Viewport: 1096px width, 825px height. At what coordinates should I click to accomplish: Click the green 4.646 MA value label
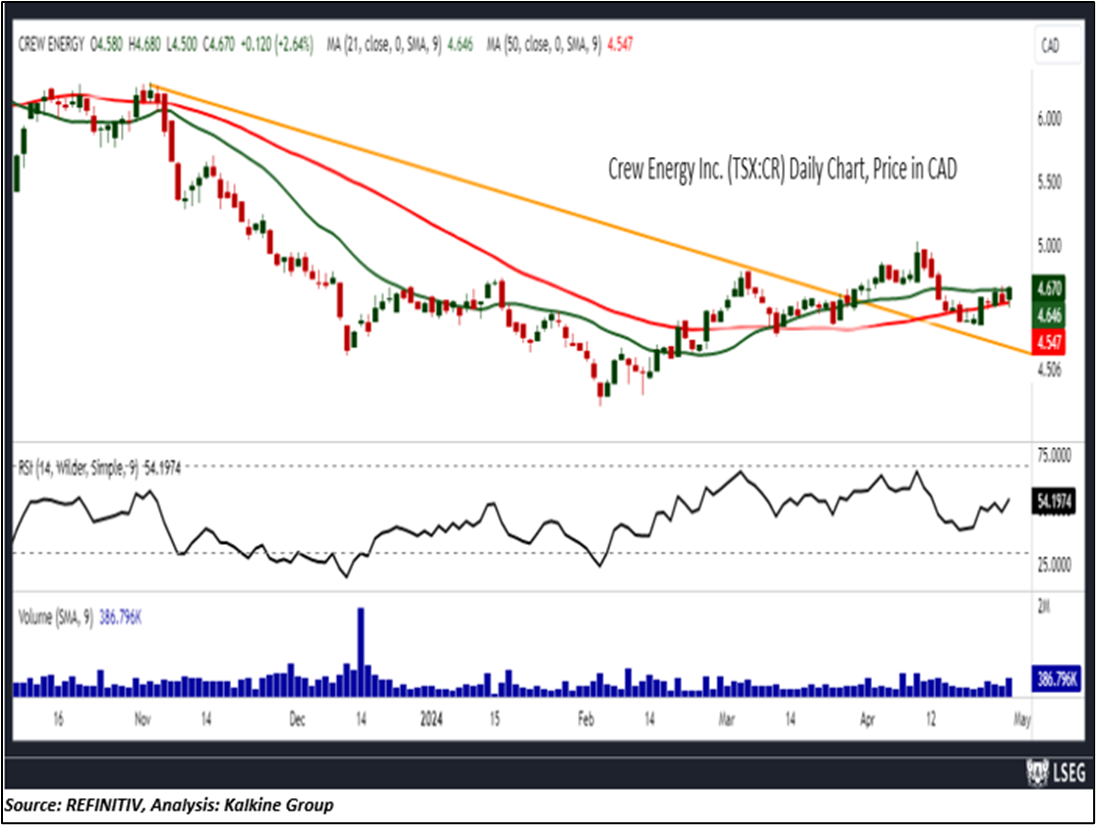pos(1048,315)
